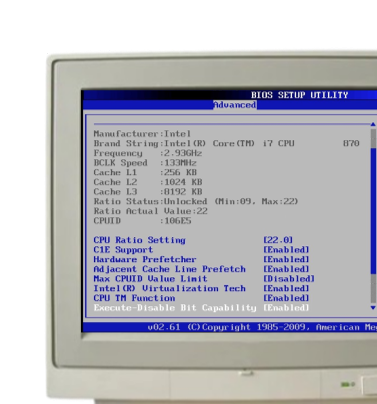Toggle Adjacent Cache Line Prefetch [Enabled] value
This screenshot has width=377, height=404.
click(286, 269)
